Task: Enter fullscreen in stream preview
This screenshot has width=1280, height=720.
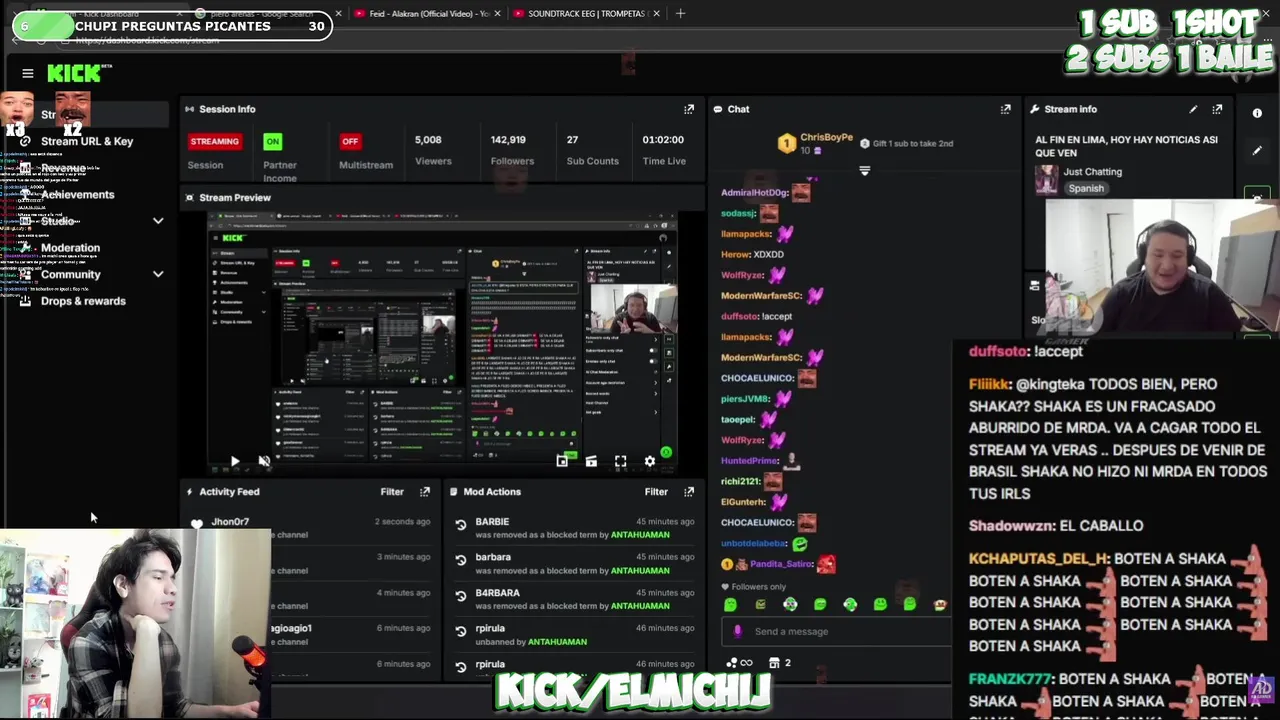Action: [620, 461]
